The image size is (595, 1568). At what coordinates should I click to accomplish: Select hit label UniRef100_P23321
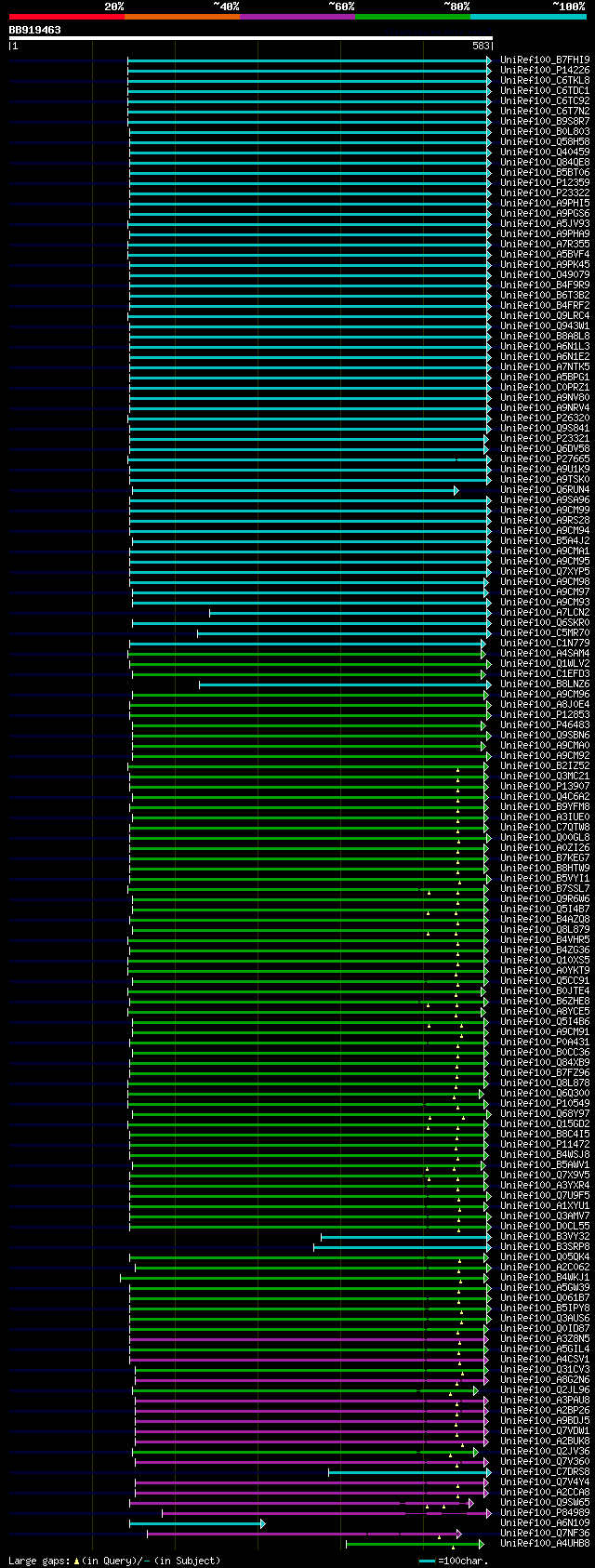coord(545,438)
